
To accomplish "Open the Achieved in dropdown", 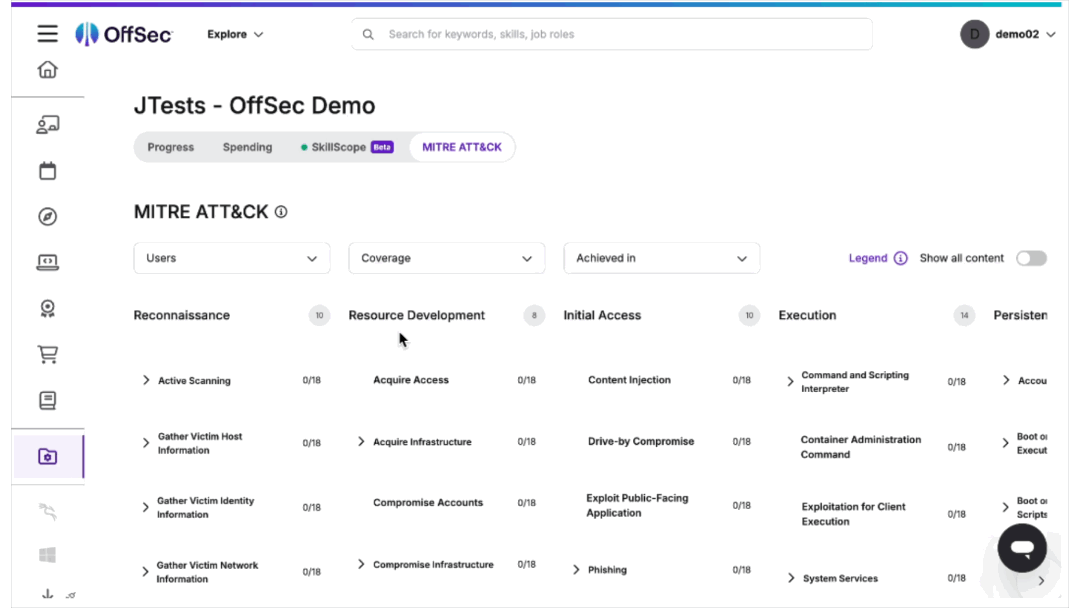I will coord(661,258).
